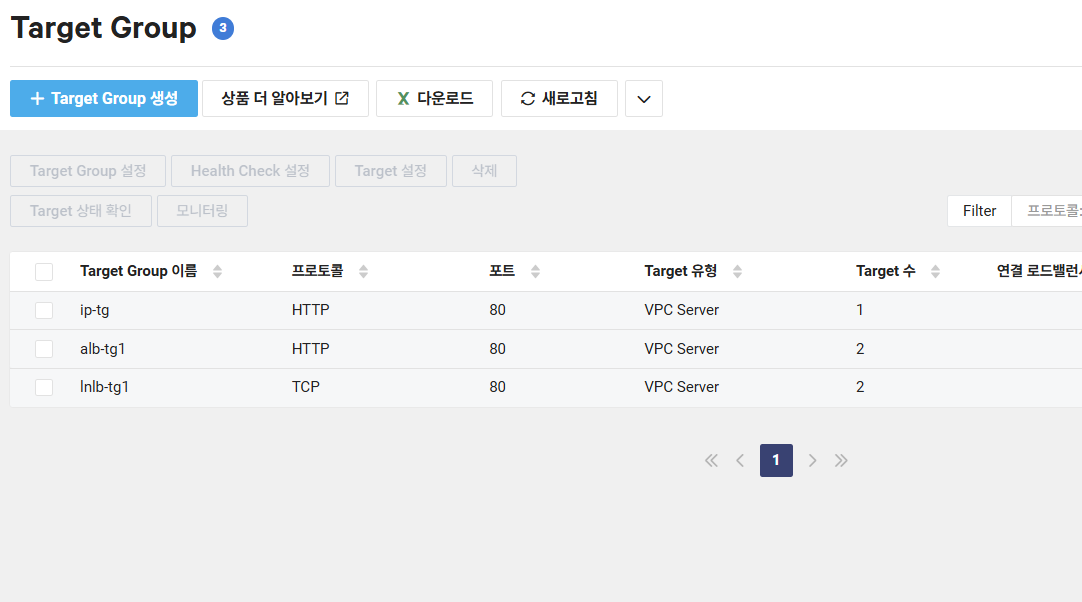Check the checkbox for ip-tg row
Viewport: 1082px width, 602px height.
coord(44,310)
